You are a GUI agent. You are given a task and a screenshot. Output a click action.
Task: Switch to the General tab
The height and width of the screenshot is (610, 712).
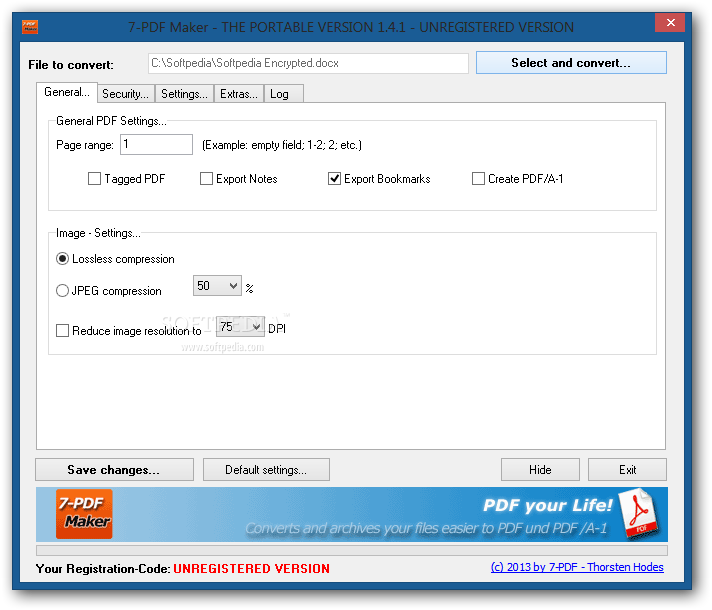pos(67,92)
